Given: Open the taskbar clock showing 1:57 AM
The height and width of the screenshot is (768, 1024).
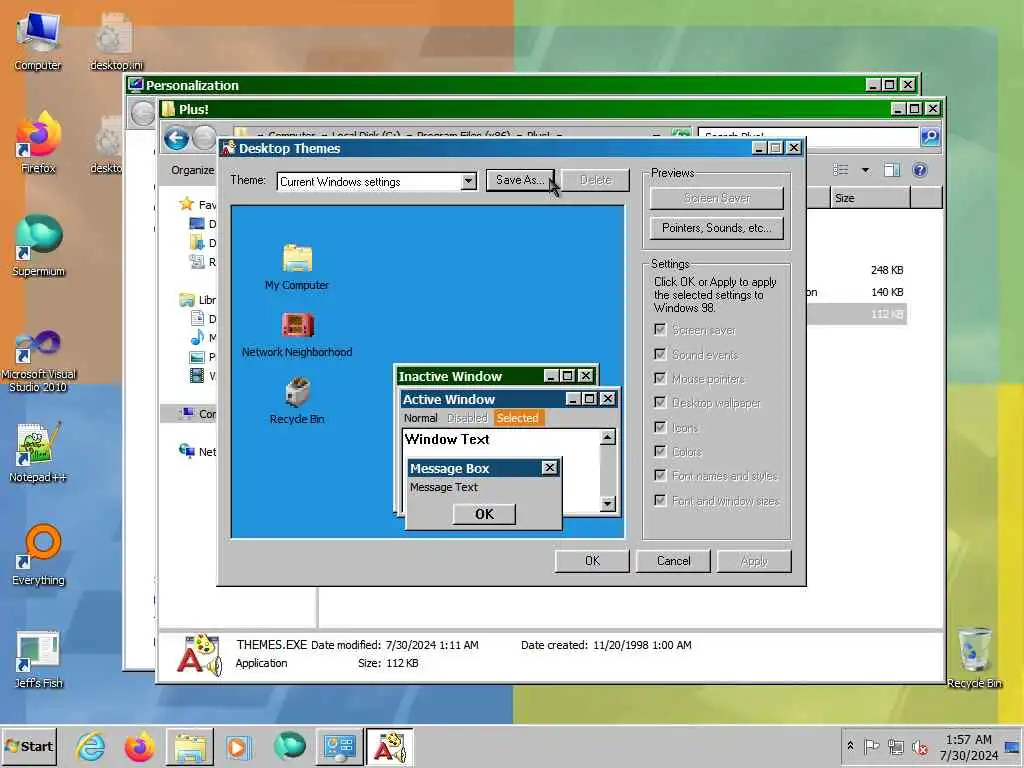Looking at the screenshot, I should click(x=968, y=747).
